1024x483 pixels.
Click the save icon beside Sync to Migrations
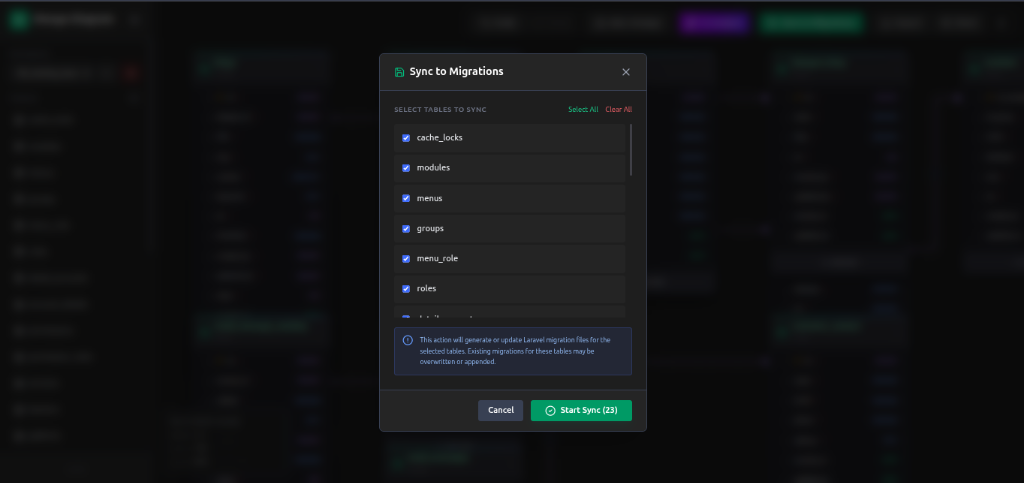[x=400, y=72]
